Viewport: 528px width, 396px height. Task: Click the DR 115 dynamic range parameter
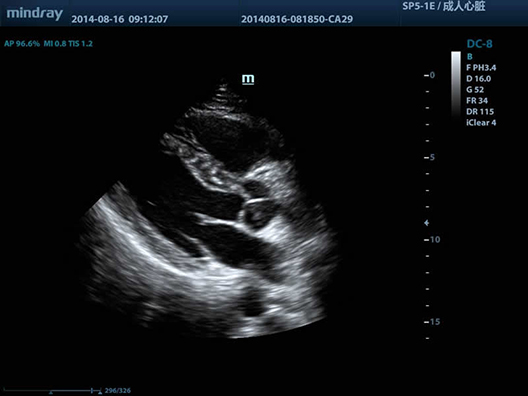[x=480, y=112]
